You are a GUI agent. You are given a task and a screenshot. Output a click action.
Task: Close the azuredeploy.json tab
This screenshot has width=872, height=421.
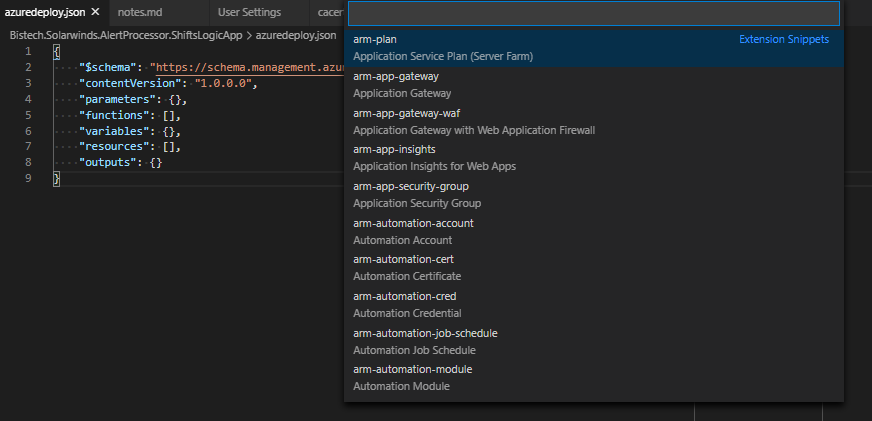[x=94, y=12]
